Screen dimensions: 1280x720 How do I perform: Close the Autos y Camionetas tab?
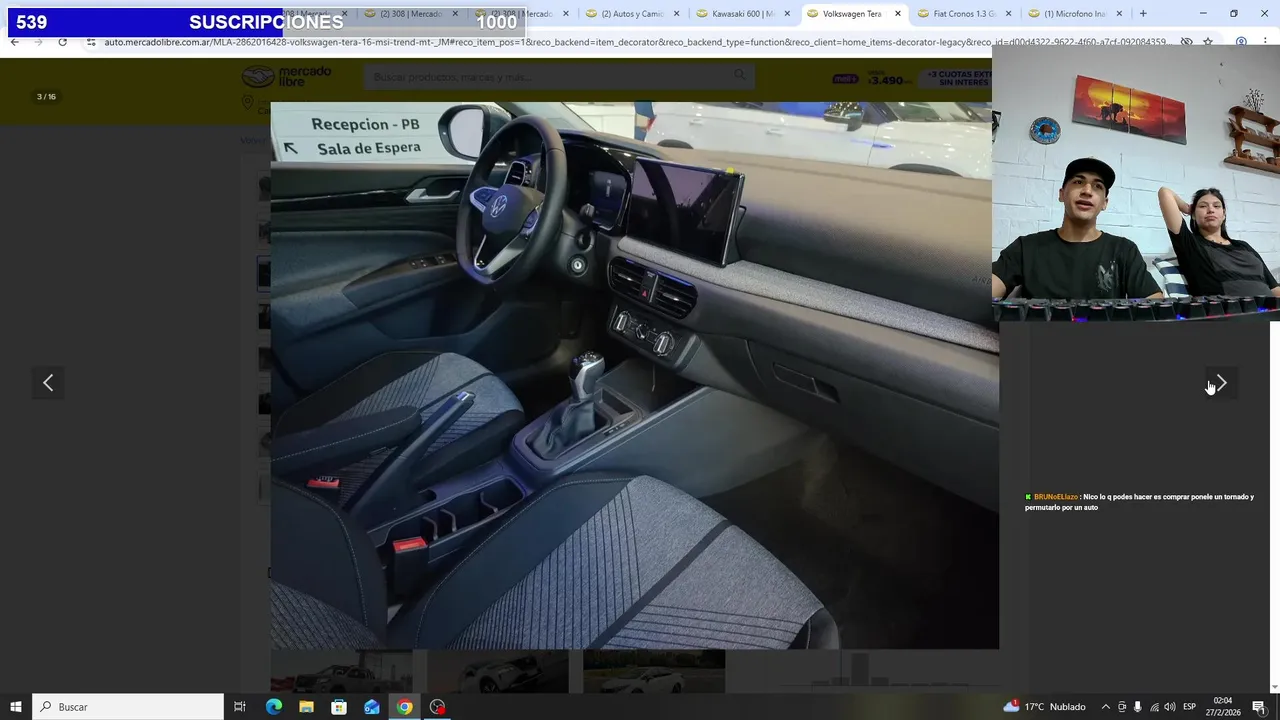coord(677,14)
